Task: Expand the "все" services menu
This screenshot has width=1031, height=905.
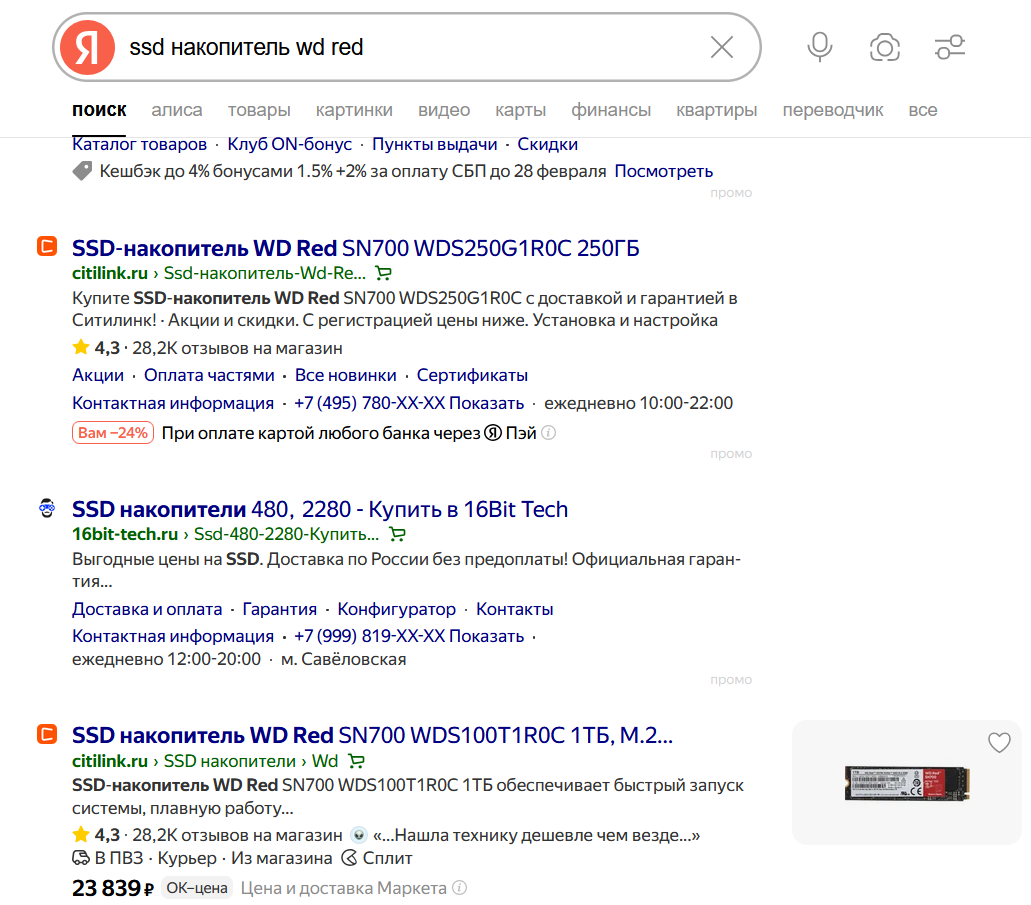Action: [x=923, y=110]
